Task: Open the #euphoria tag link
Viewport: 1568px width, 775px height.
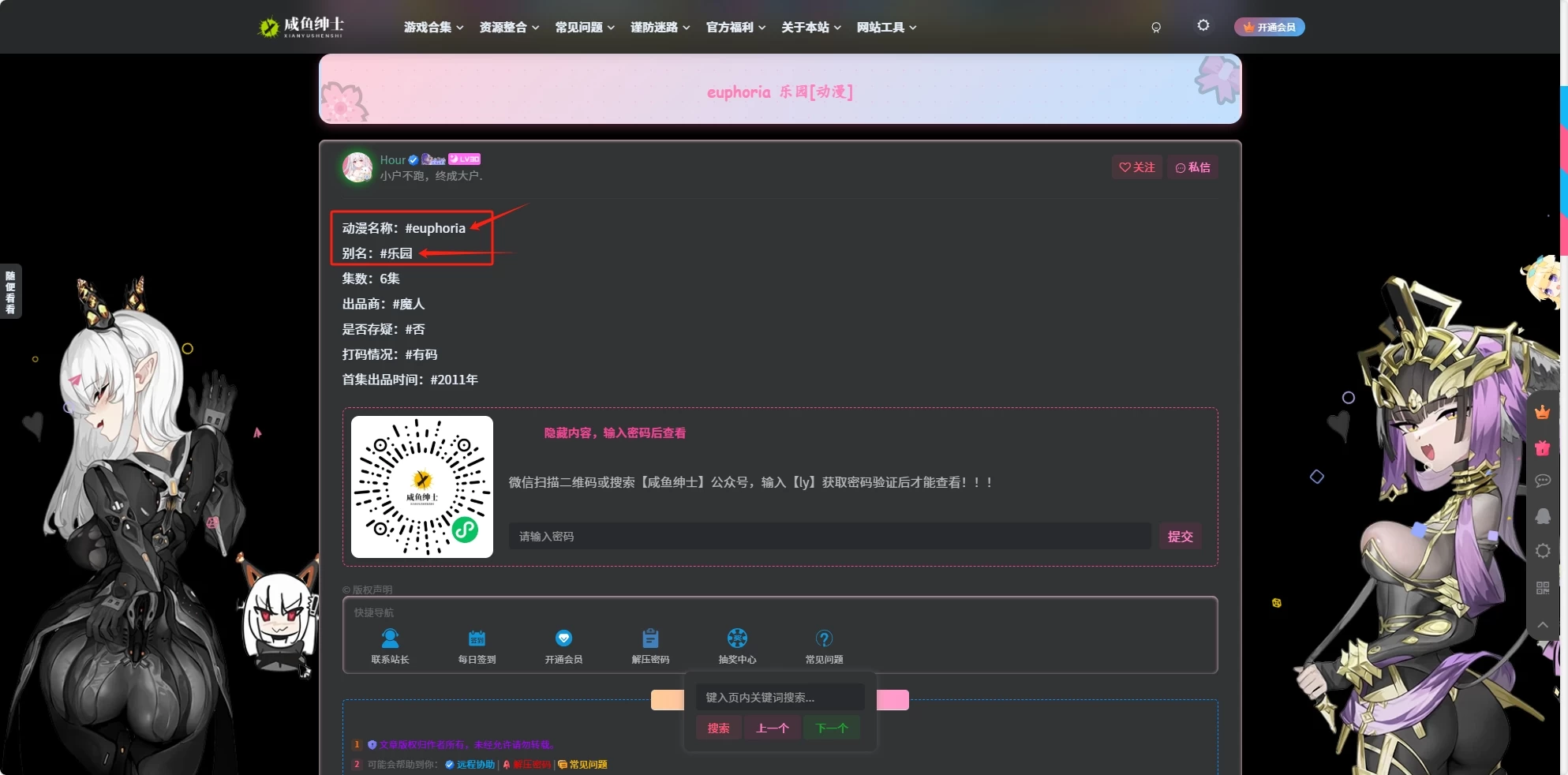Action: click(435, 228)
